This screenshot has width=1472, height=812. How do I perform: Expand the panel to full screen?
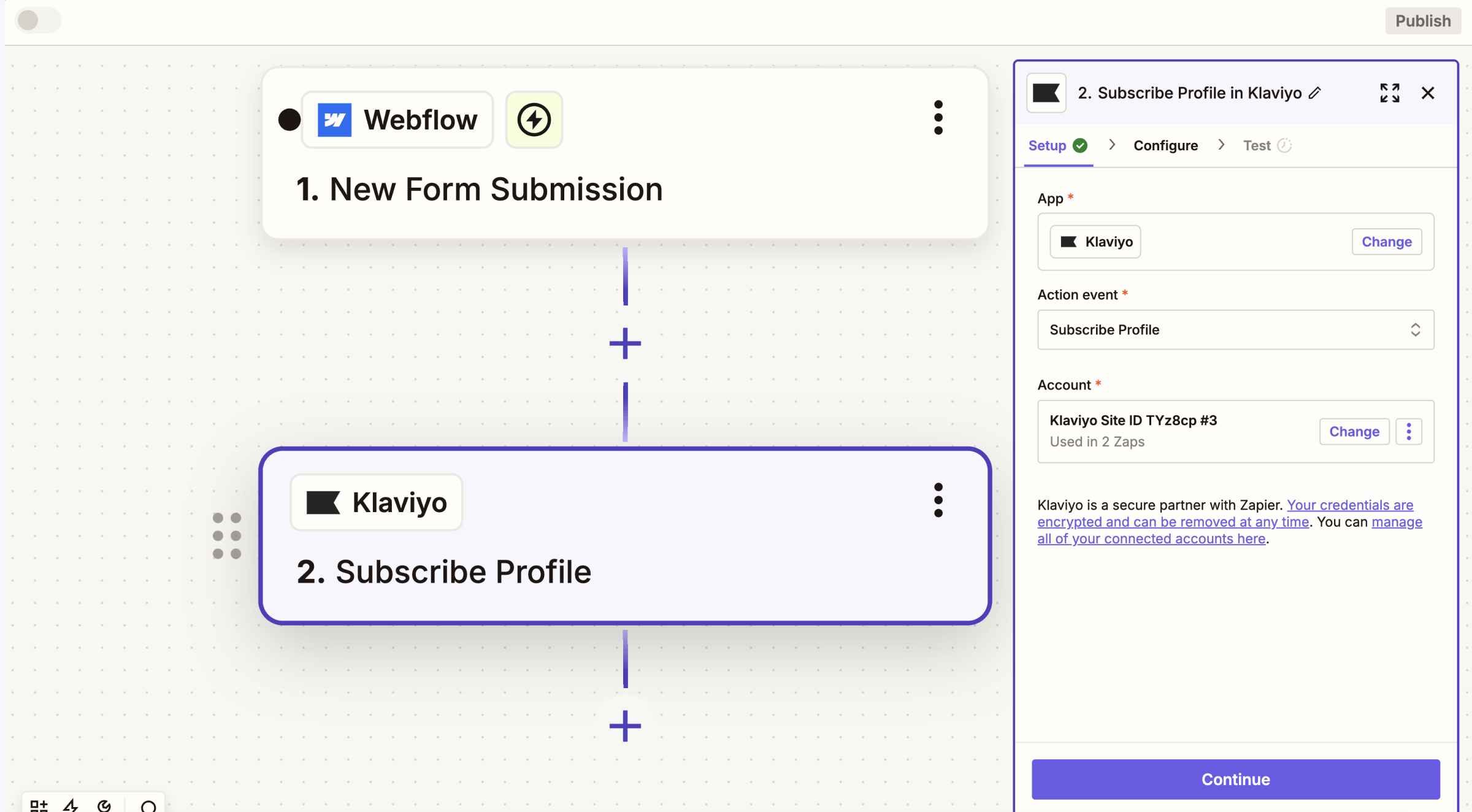click(x=1390, y=93)
